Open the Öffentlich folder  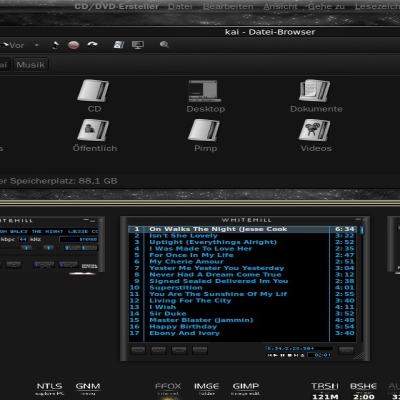[x=95, y=136]
